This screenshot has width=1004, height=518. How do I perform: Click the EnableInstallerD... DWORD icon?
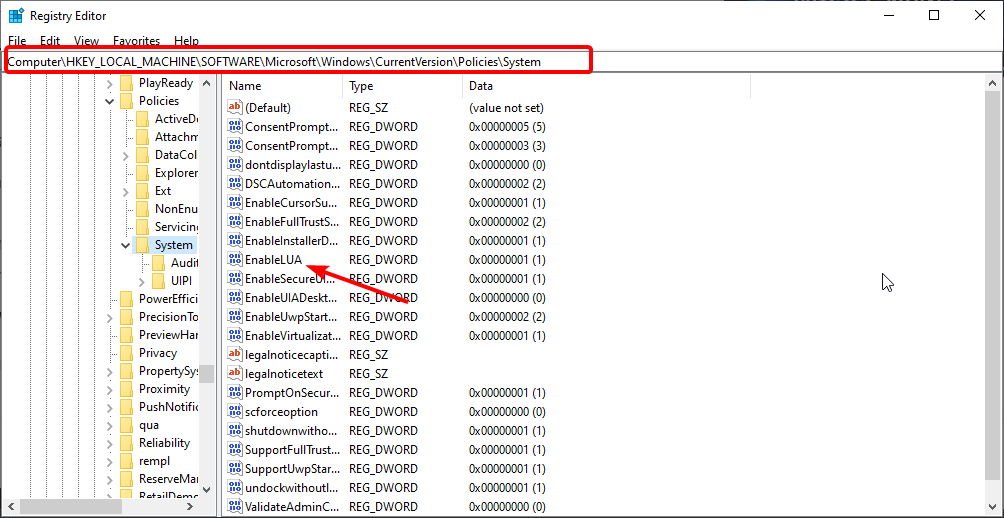235,241
